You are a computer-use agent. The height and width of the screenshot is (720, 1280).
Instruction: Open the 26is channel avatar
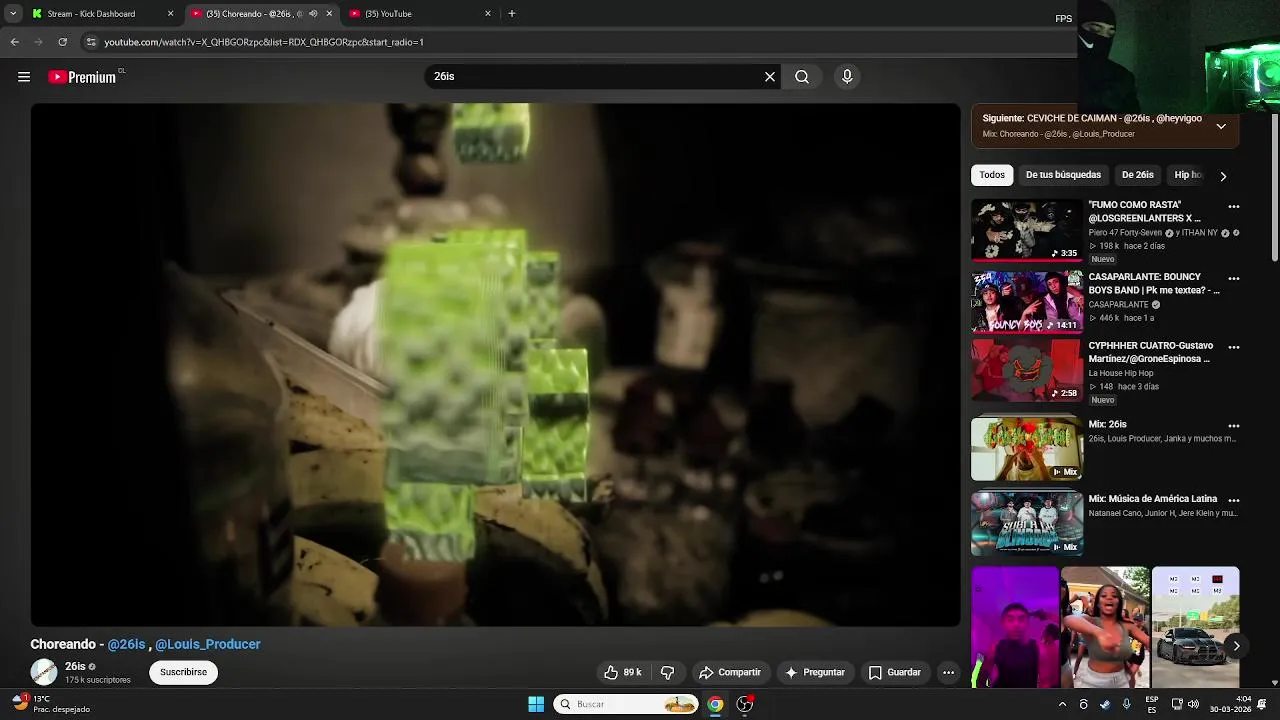[44, 672]
